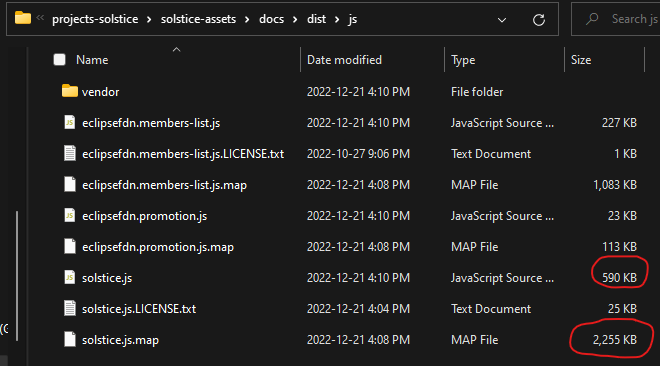Select the vendor folder name
This screenshot has height=366, width=660.
pyautogui.click(x=101, y=92)
